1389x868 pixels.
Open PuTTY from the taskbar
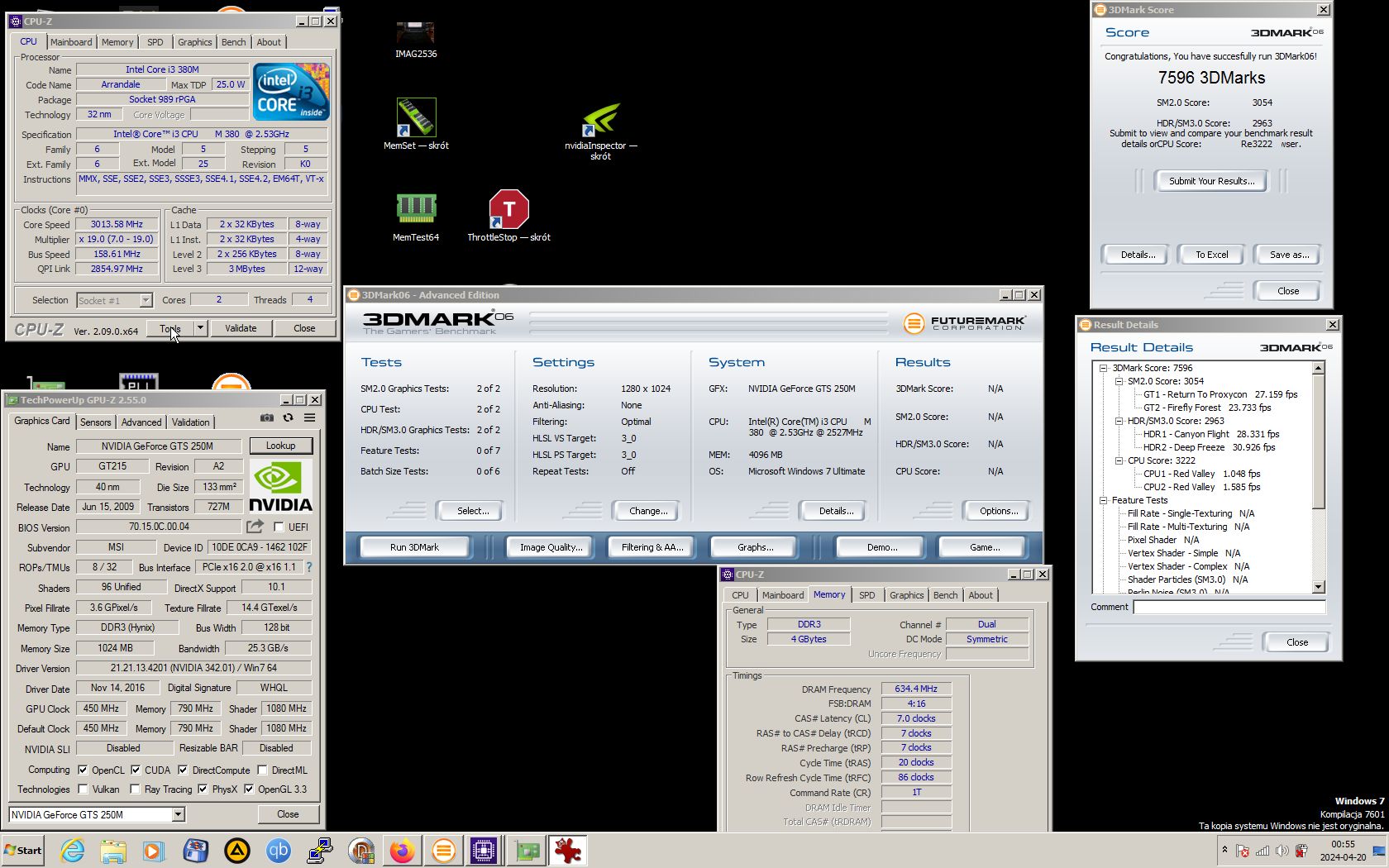coord(319,850)
